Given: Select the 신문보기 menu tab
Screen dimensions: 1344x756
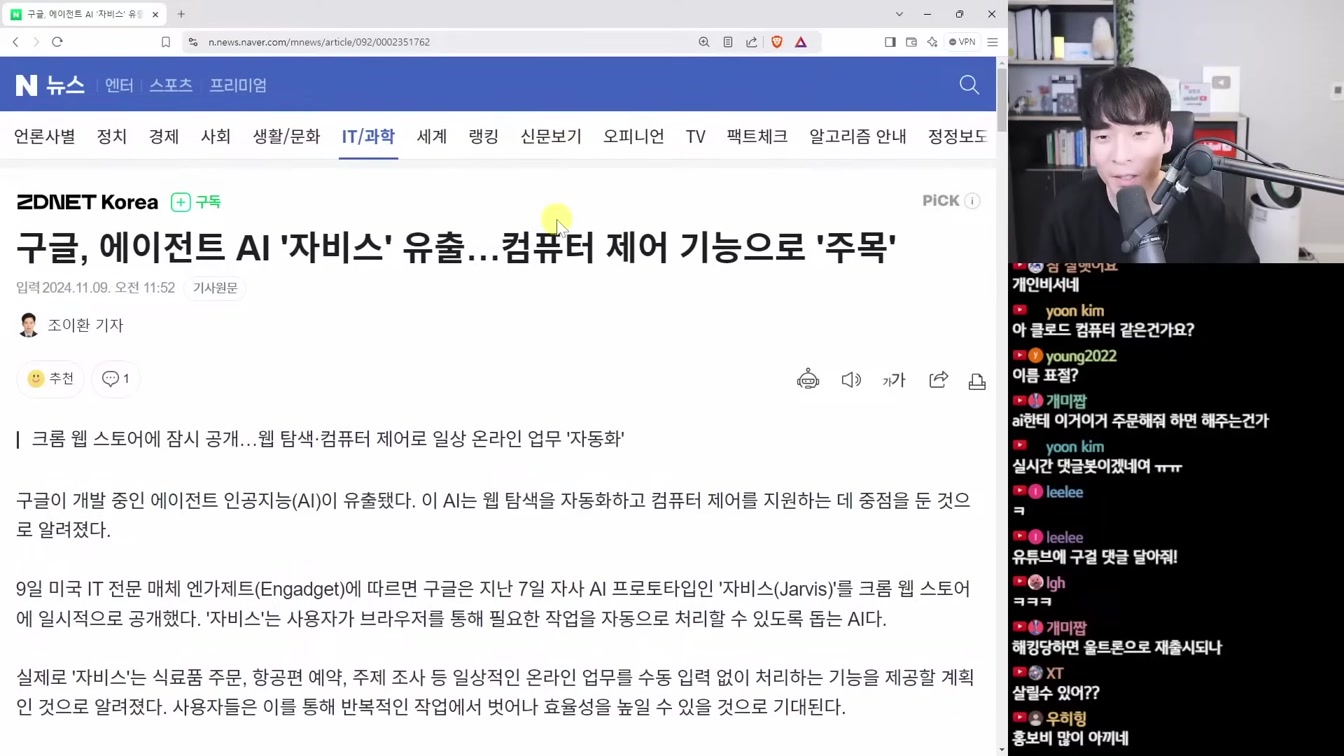Looking at the screenshot, I should [551, 136].
